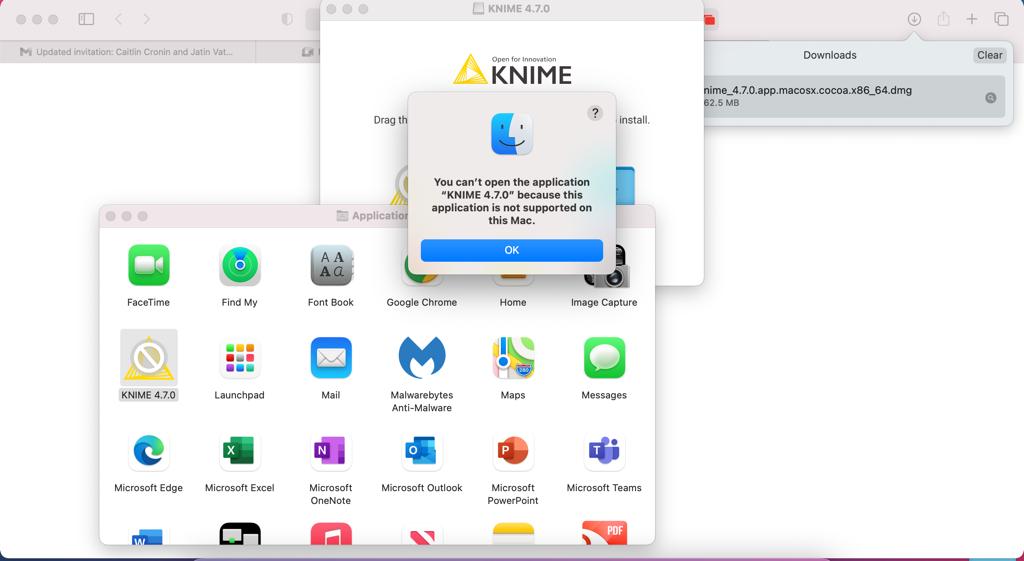
Task: Open Messages app icon
Action: (x=604, y=358)
